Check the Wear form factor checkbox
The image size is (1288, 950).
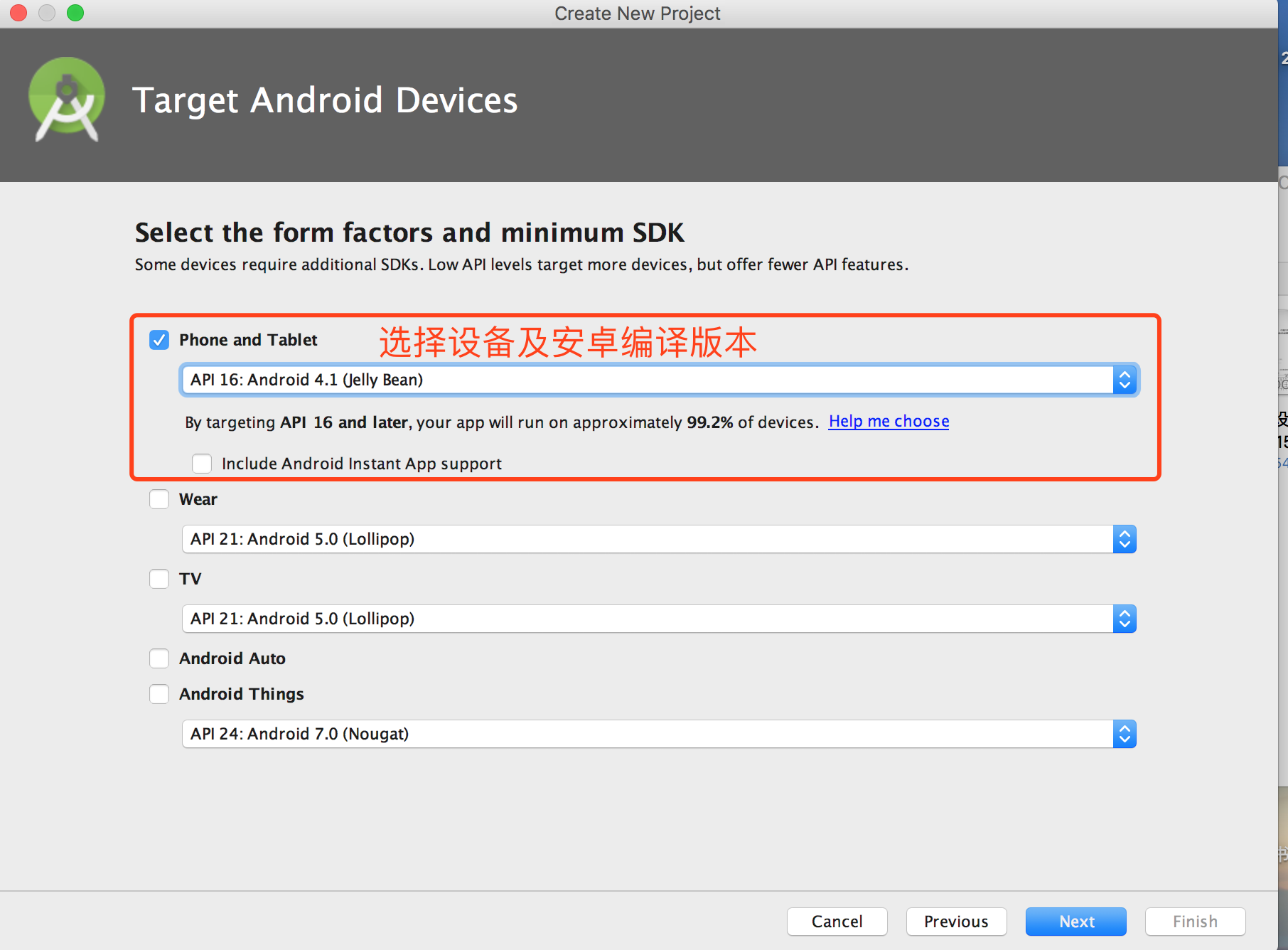pos(159,499)
